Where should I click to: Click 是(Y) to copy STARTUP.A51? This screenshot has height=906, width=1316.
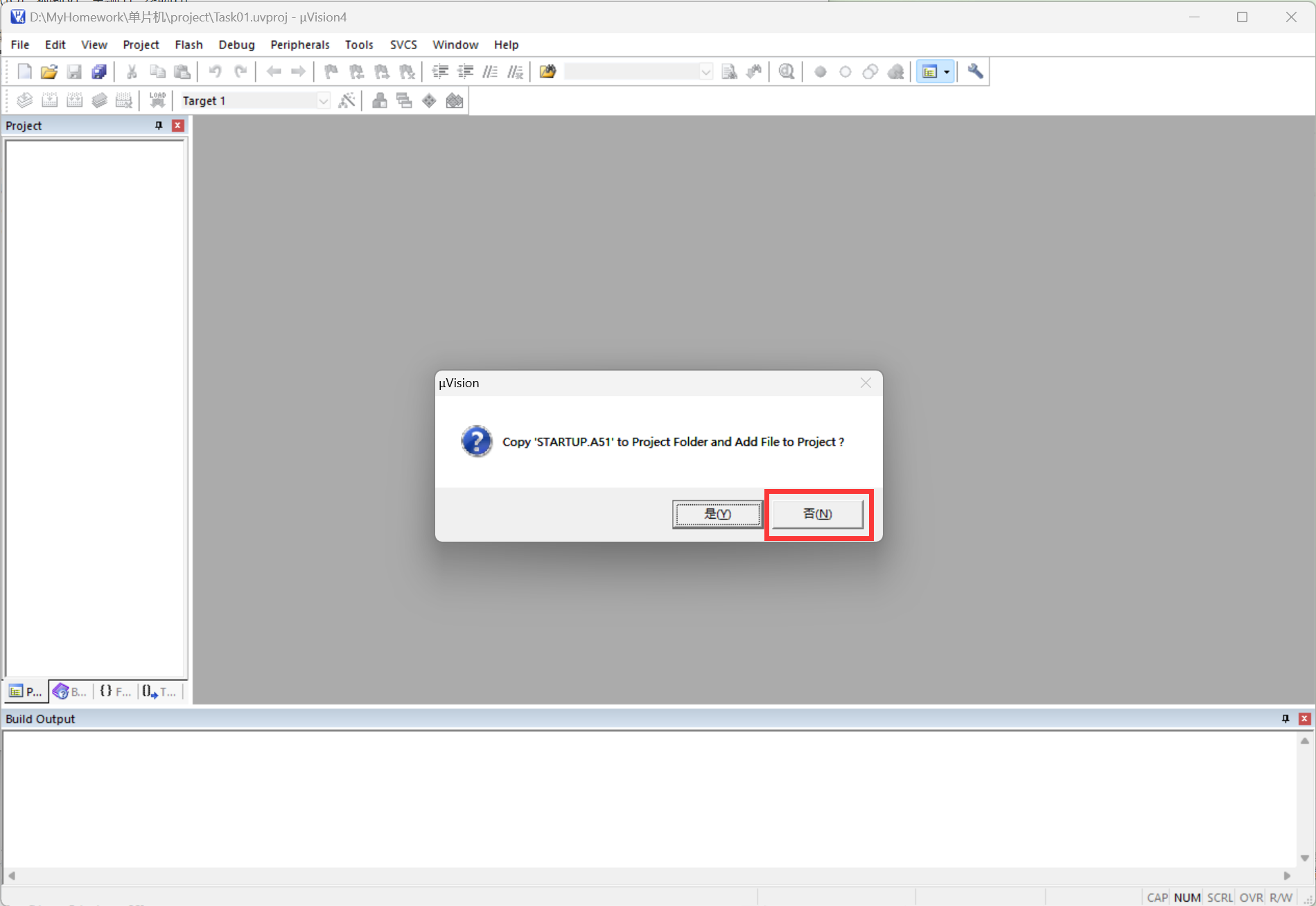tap(717, 514)
